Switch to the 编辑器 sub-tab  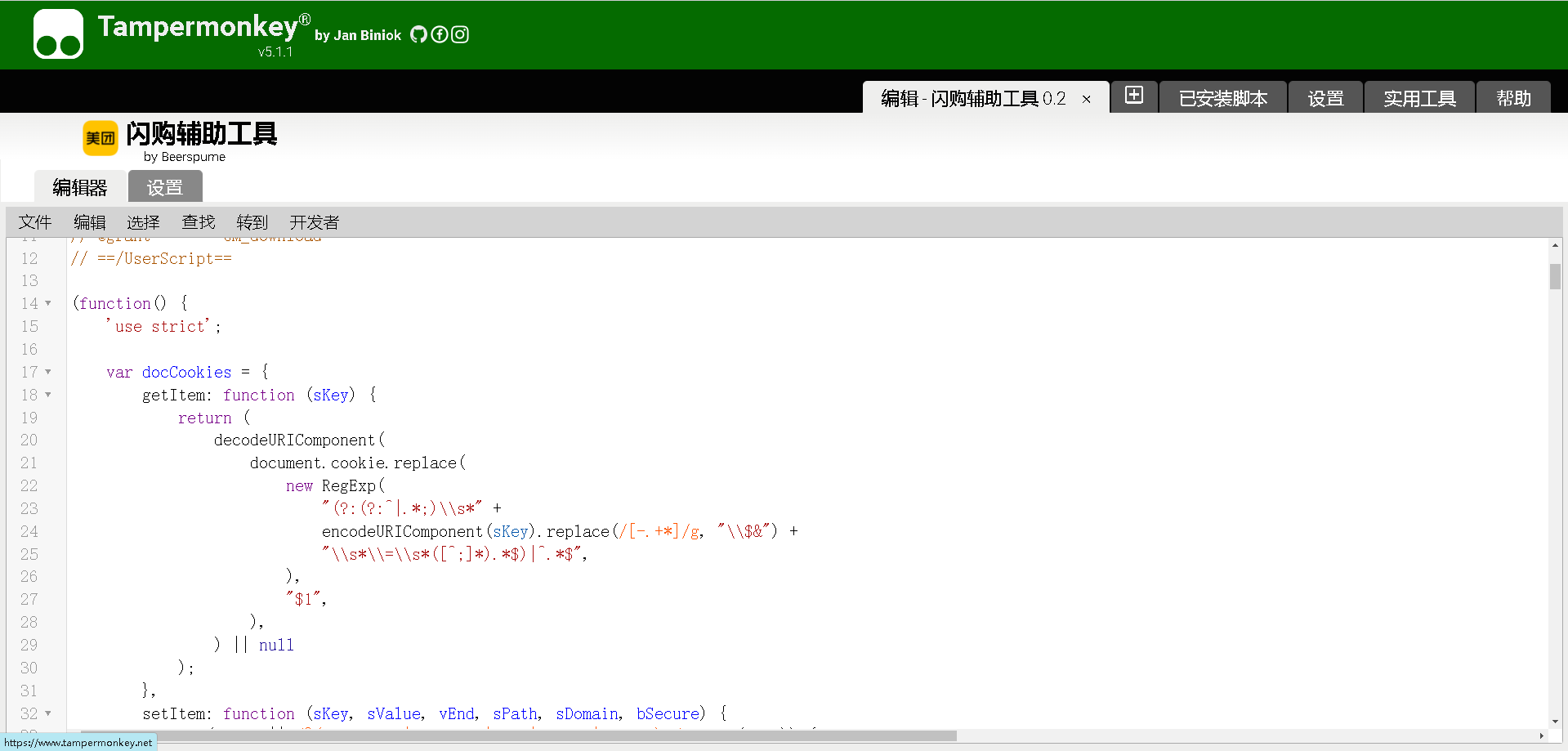(x=80, y=187)
